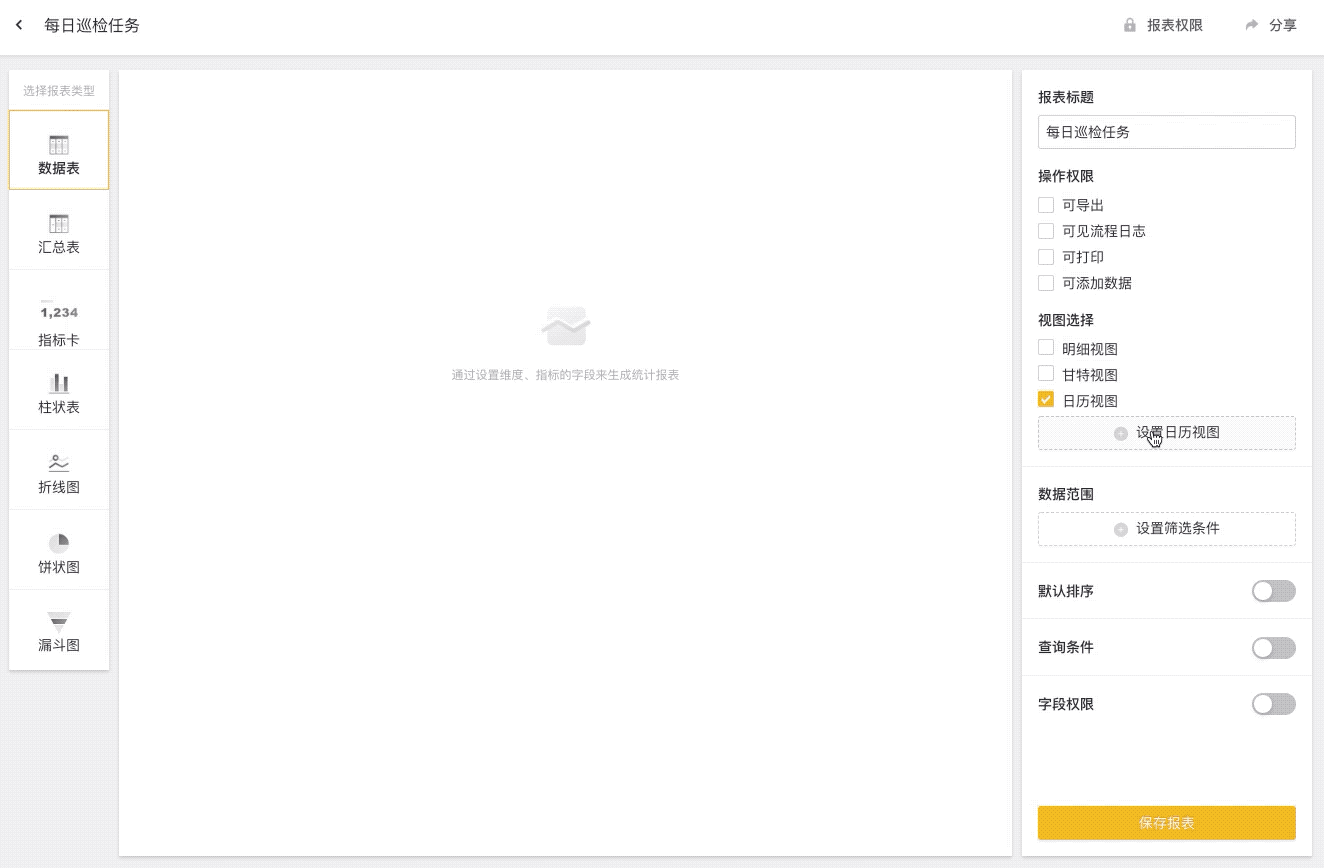Open the 设置日历视图 settings button
Screen dimensions: 1324x868
[x=1167, y=433]
